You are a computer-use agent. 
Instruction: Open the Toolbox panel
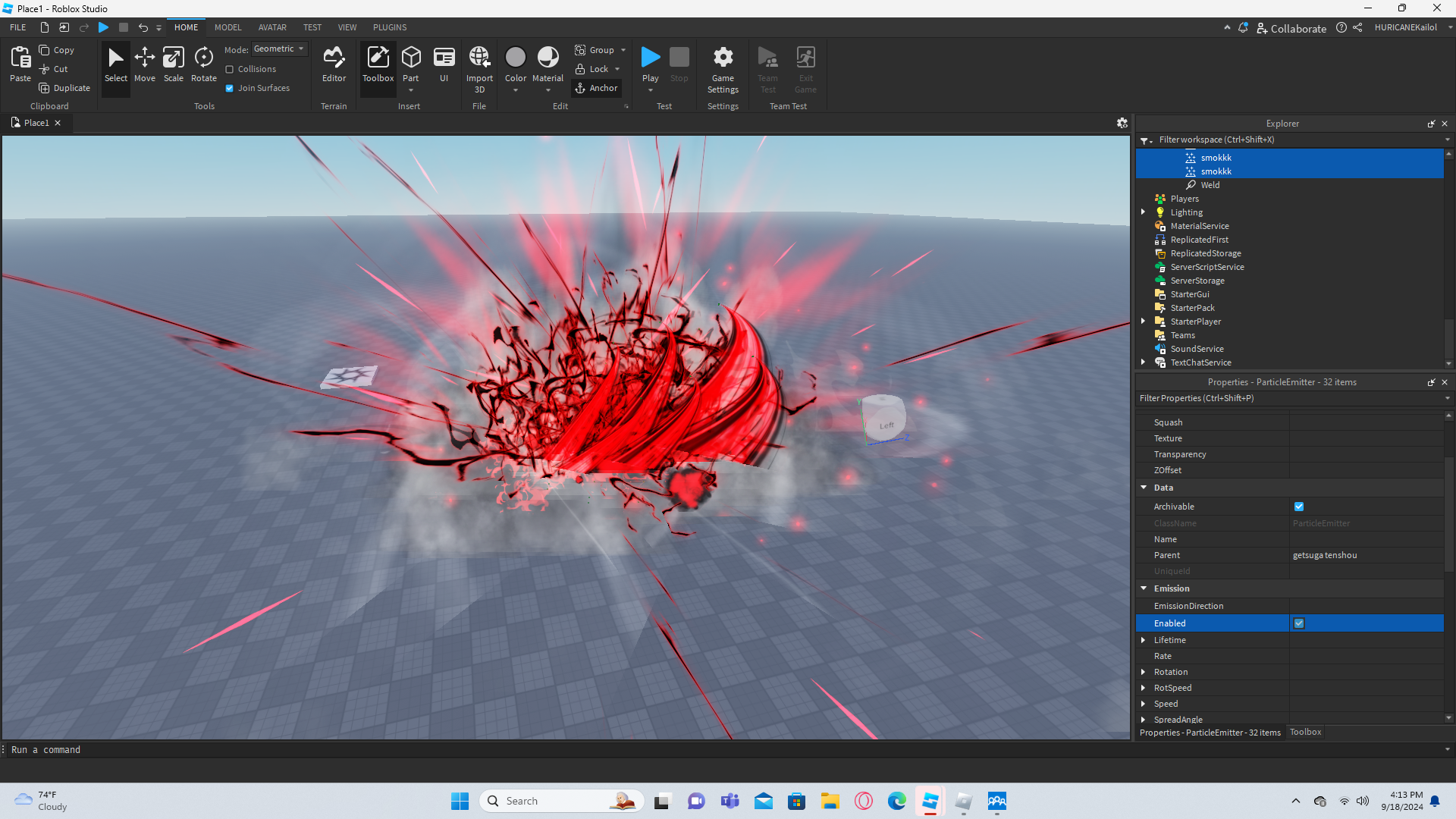378,64
